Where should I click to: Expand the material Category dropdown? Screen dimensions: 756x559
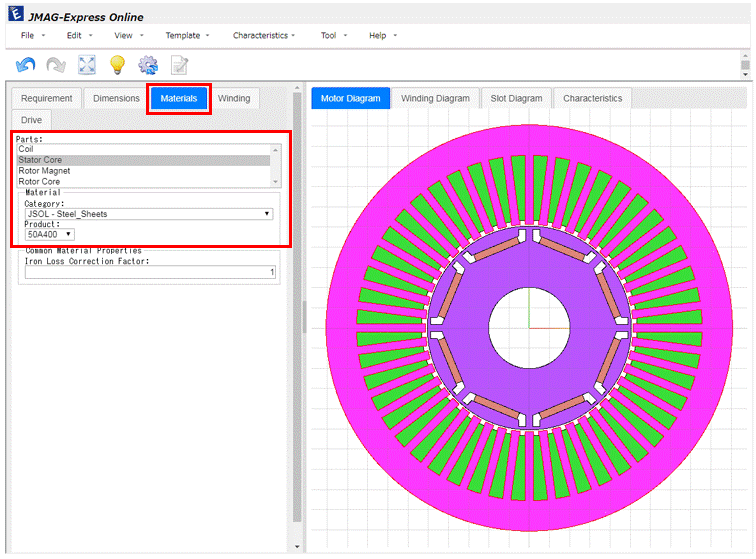(148, 213)
